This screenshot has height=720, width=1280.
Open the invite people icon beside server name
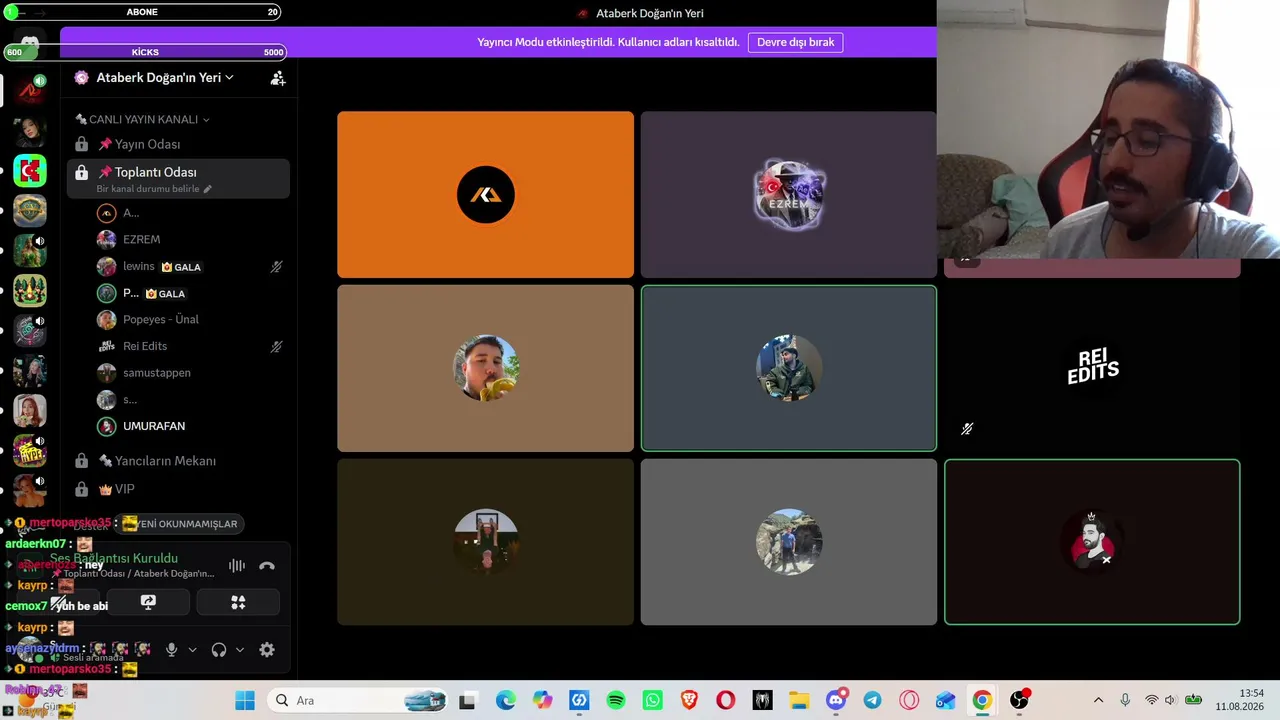[x=278, y=78]
